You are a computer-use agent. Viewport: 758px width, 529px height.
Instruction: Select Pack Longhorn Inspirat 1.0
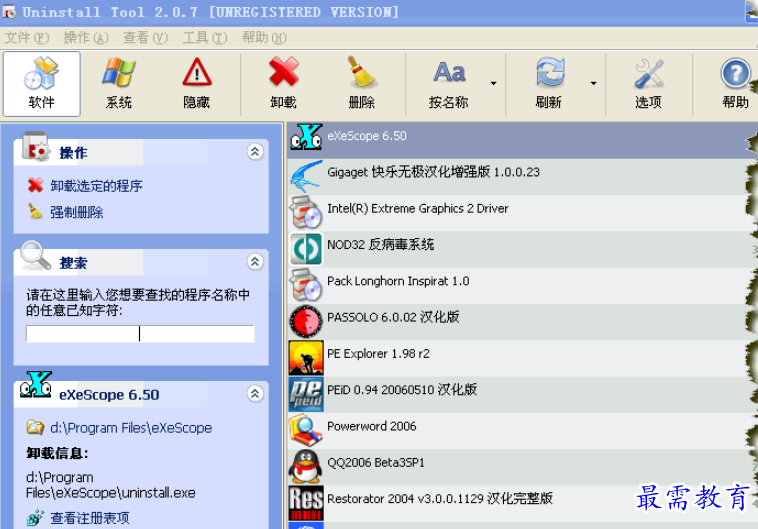[x=522, y=286]
